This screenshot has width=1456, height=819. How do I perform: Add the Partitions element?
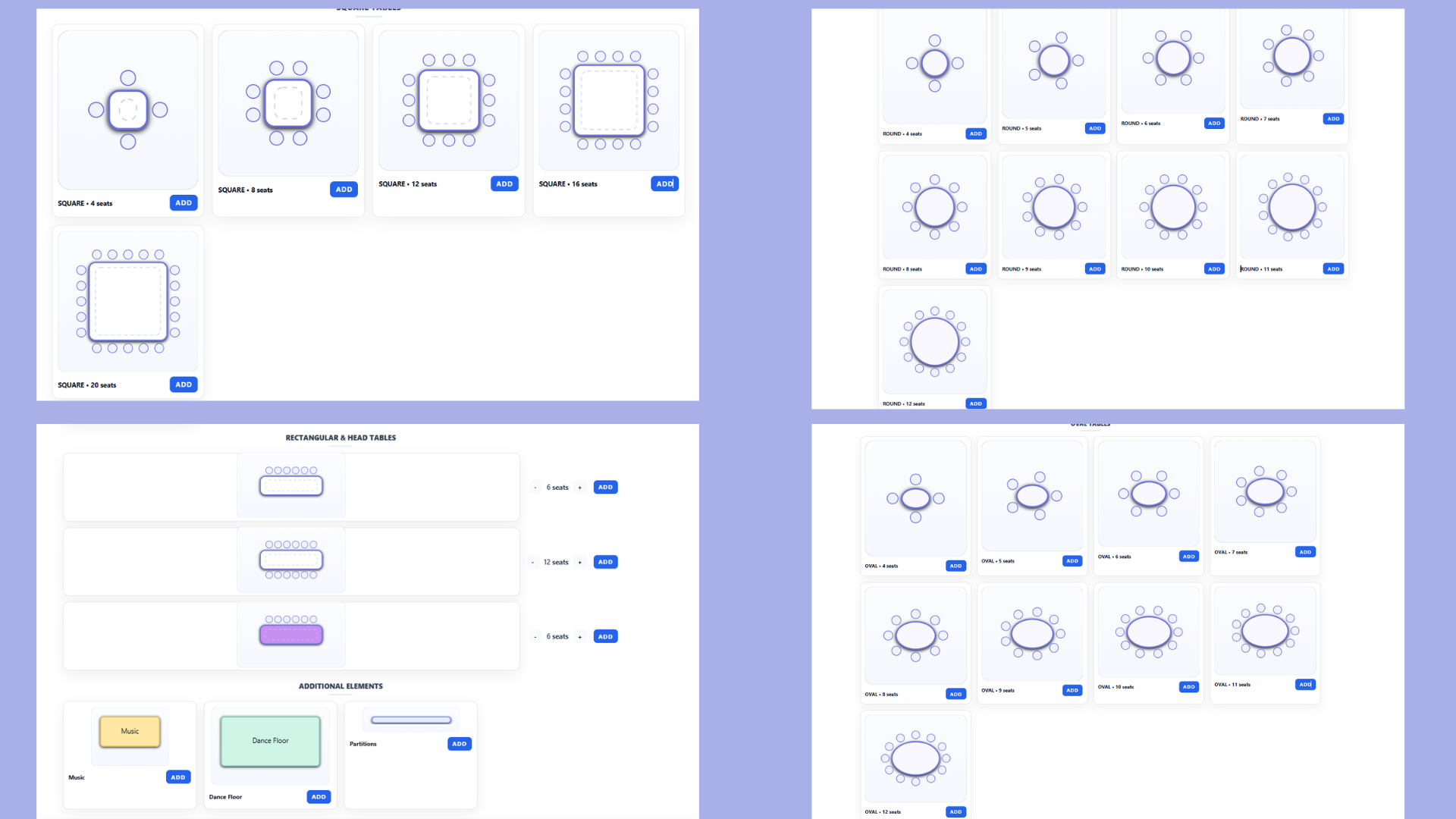tap(460, 744)
